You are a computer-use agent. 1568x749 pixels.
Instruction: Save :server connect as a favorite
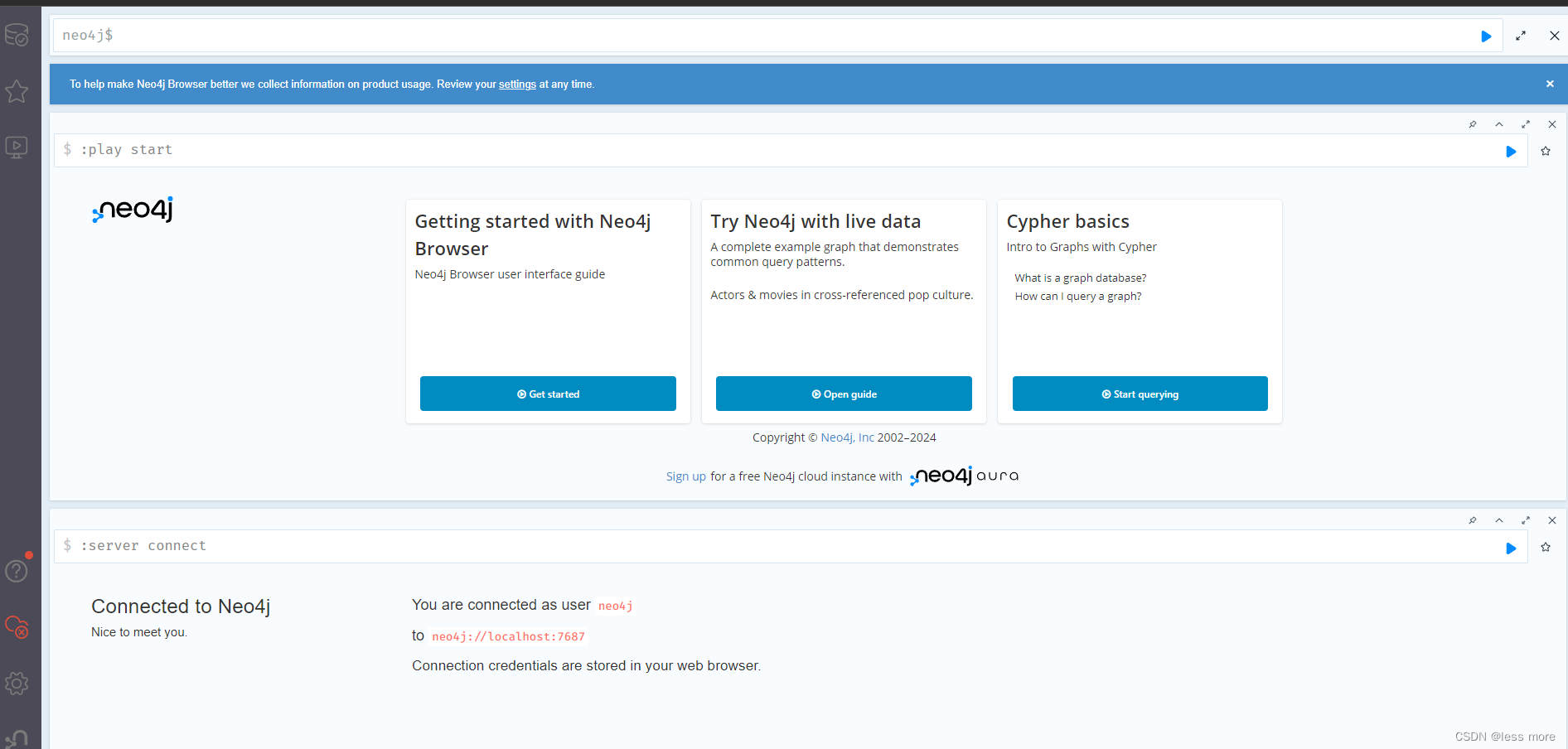click(x=1546, y=547)
